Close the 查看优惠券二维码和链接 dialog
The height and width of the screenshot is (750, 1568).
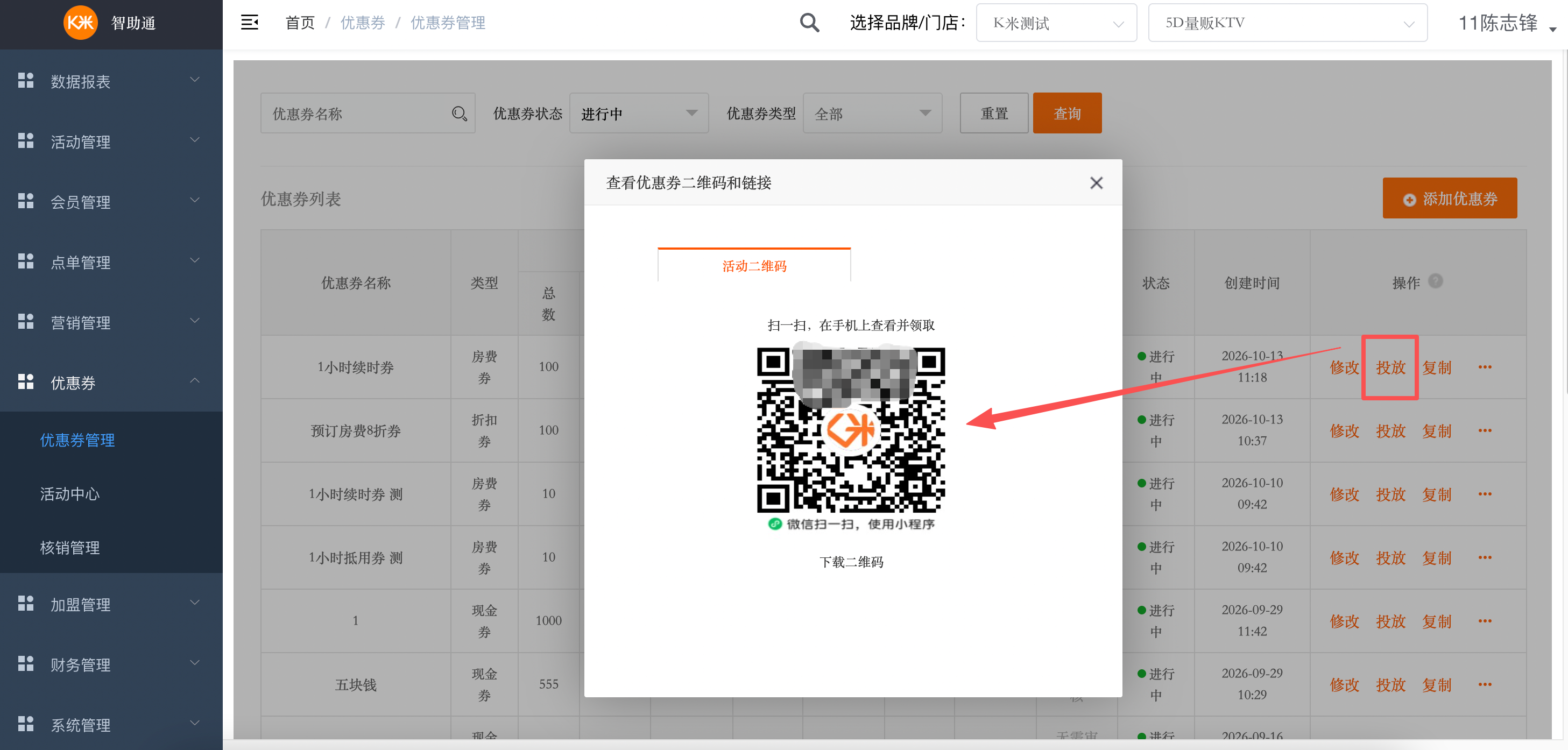(1096, 182)
